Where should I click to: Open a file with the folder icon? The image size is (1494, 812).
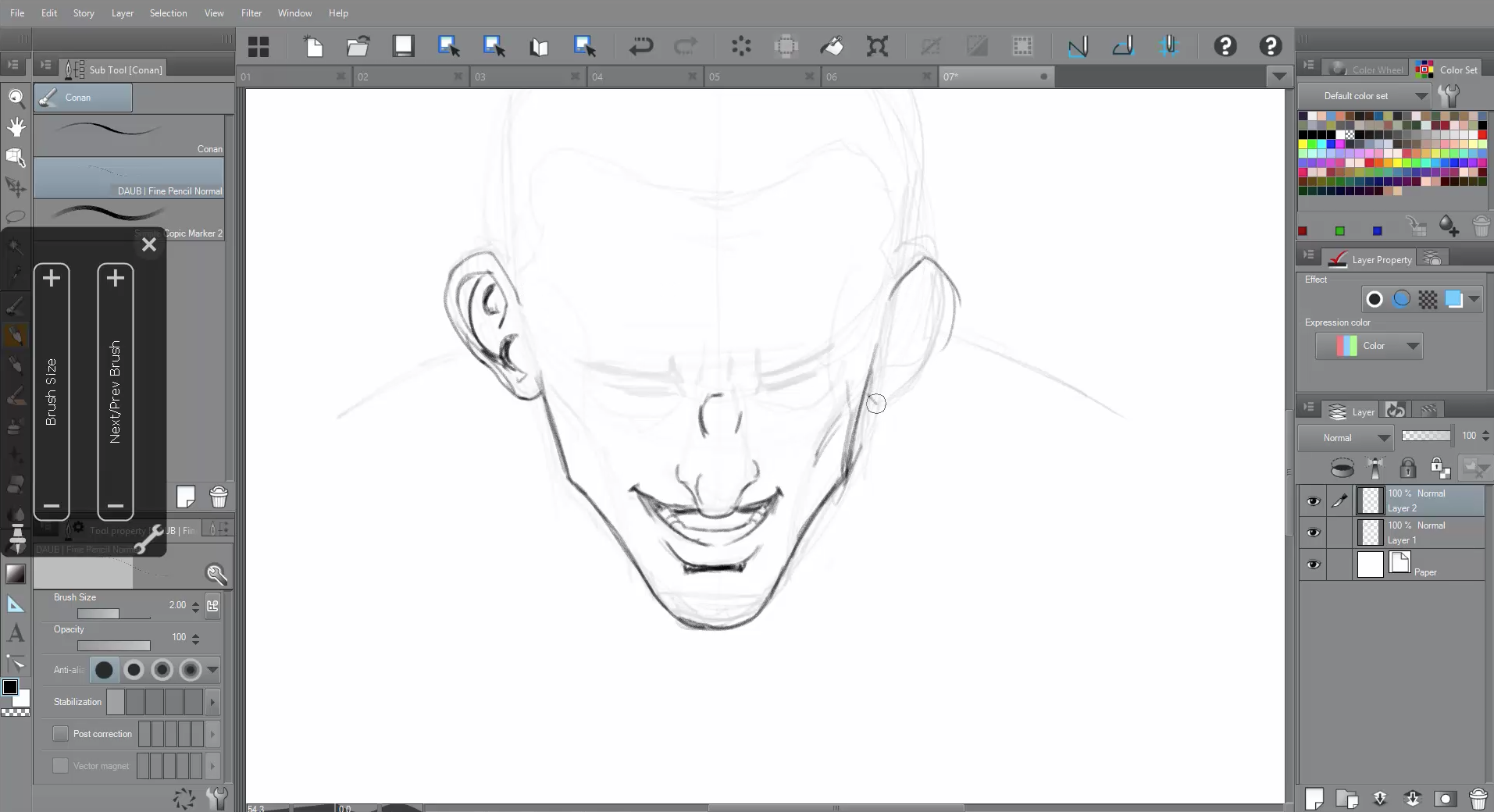click(358, 47)
